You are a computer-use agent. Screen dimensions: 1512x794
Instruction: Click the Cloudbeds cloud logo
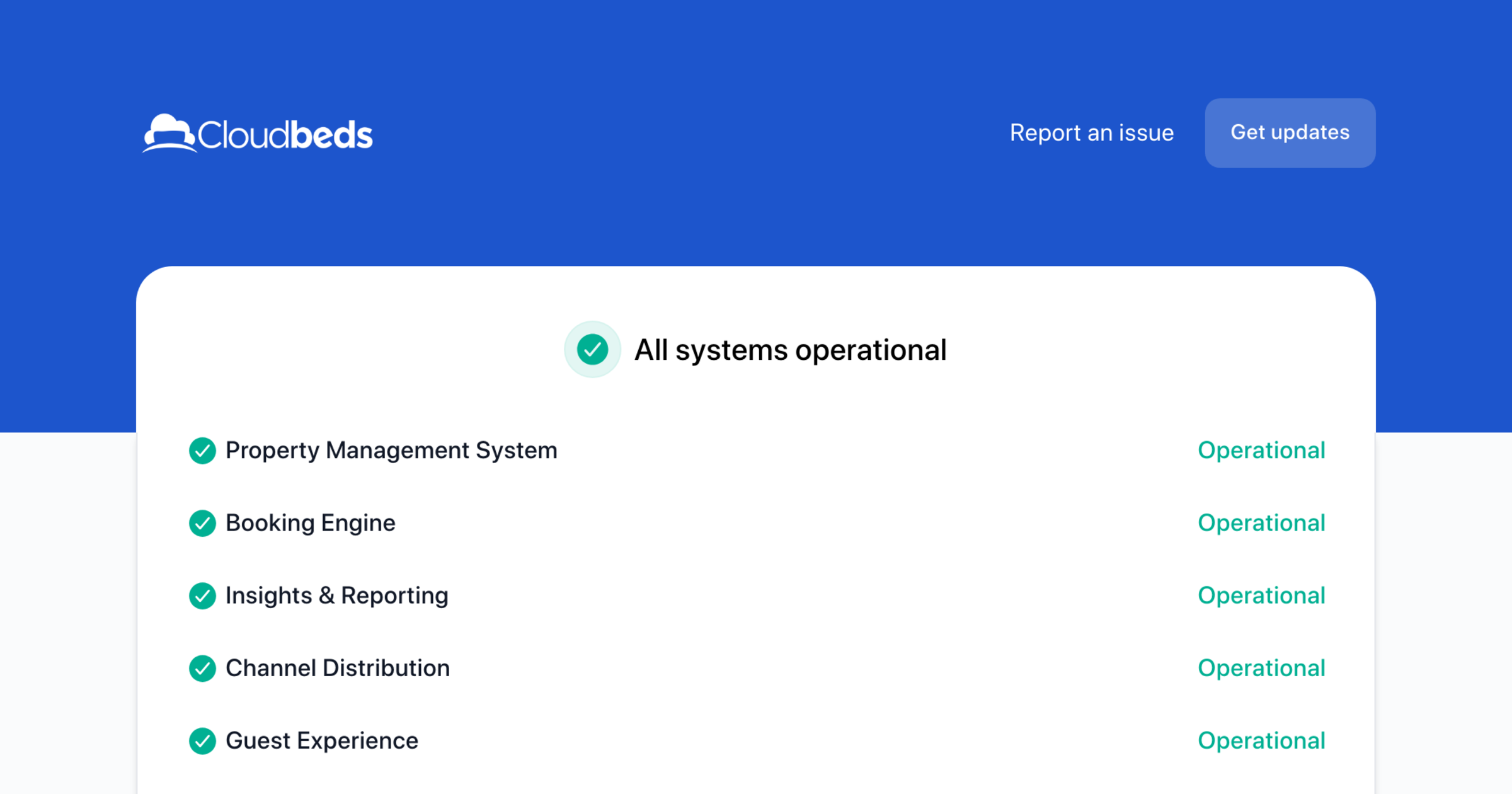pos(169,132)
